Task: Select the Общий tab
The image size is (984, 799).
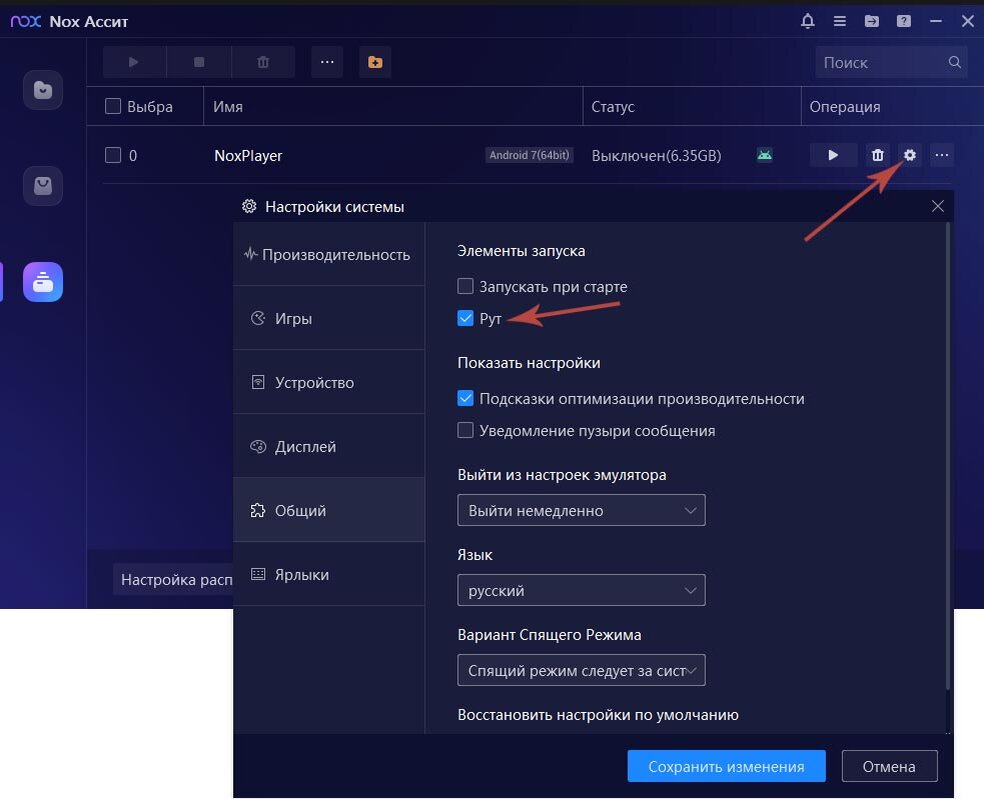Action: click(x=329, y=510)
